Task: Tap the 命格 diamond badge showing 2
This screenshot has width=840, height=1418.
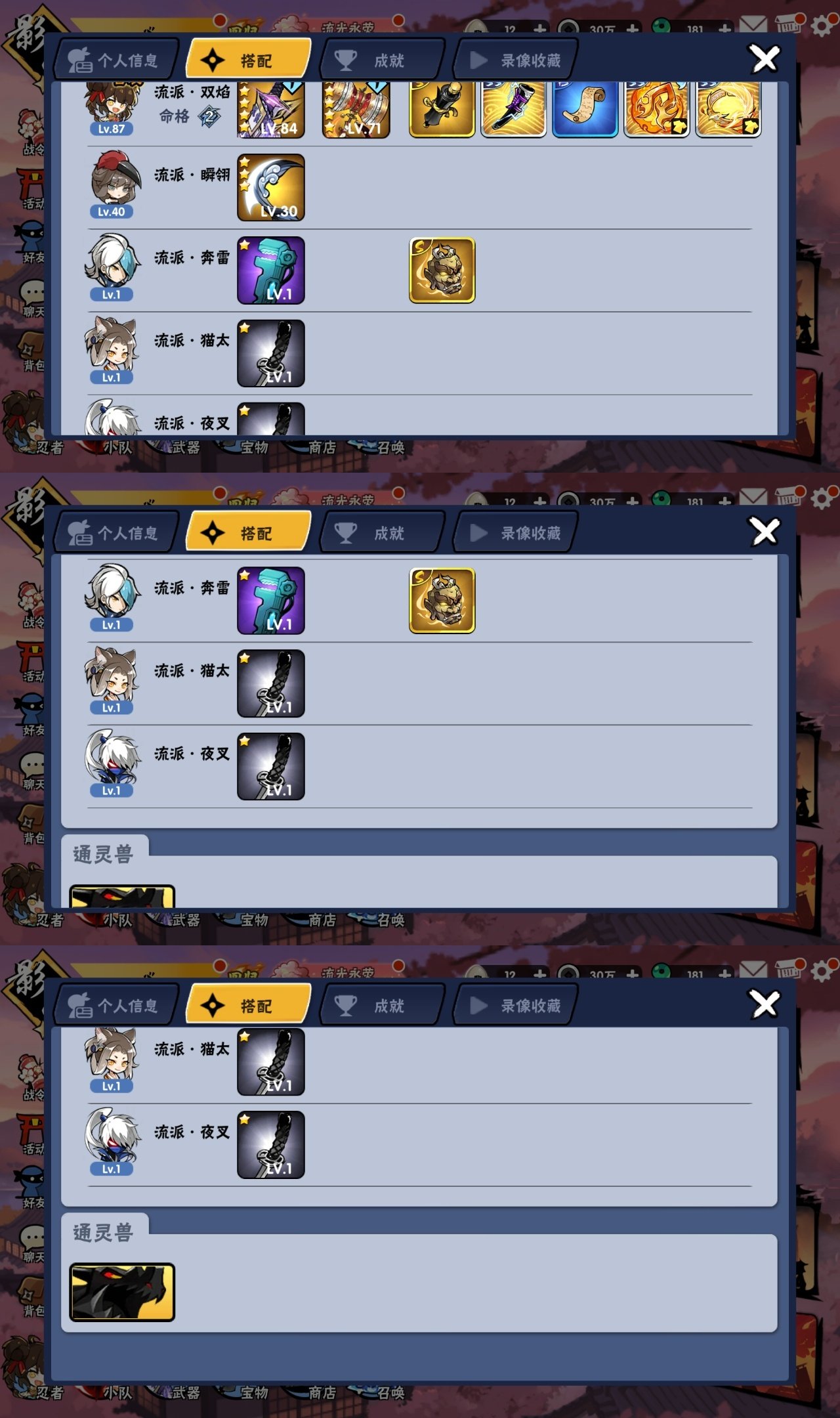Action: pos(209,117)
